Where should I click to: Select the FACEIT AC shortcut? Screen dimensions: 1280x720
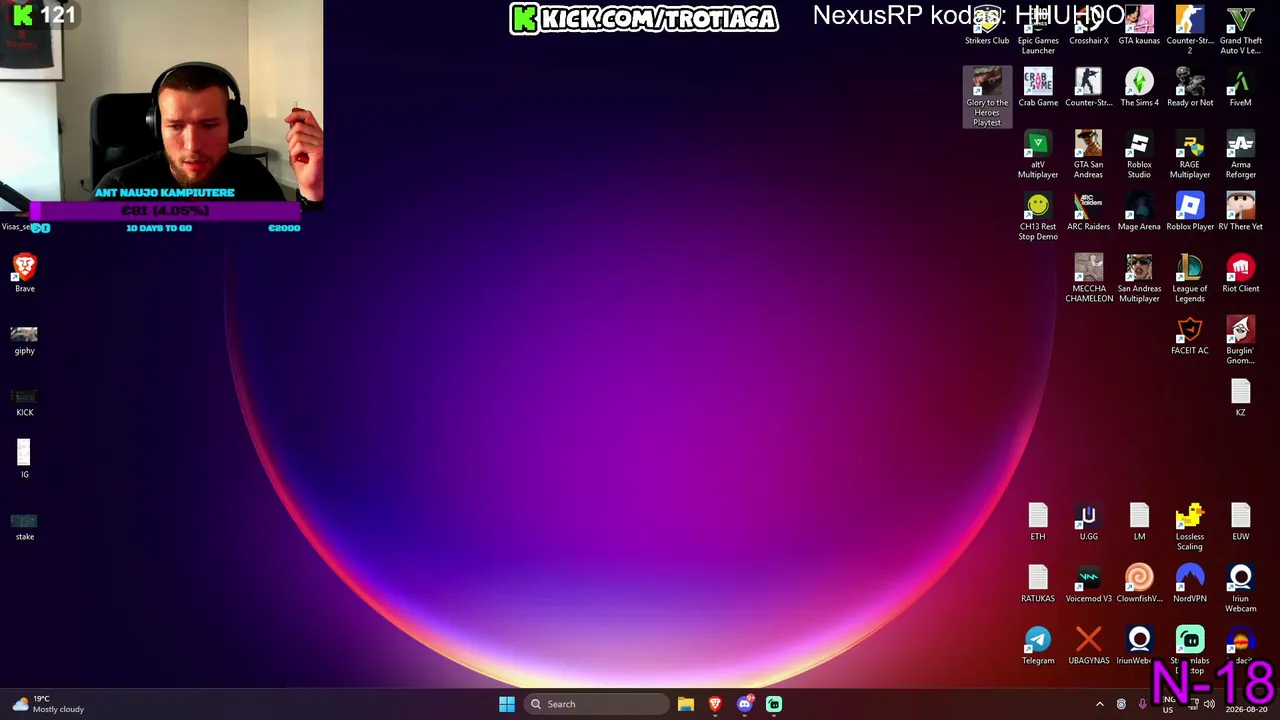(1190, 336)
